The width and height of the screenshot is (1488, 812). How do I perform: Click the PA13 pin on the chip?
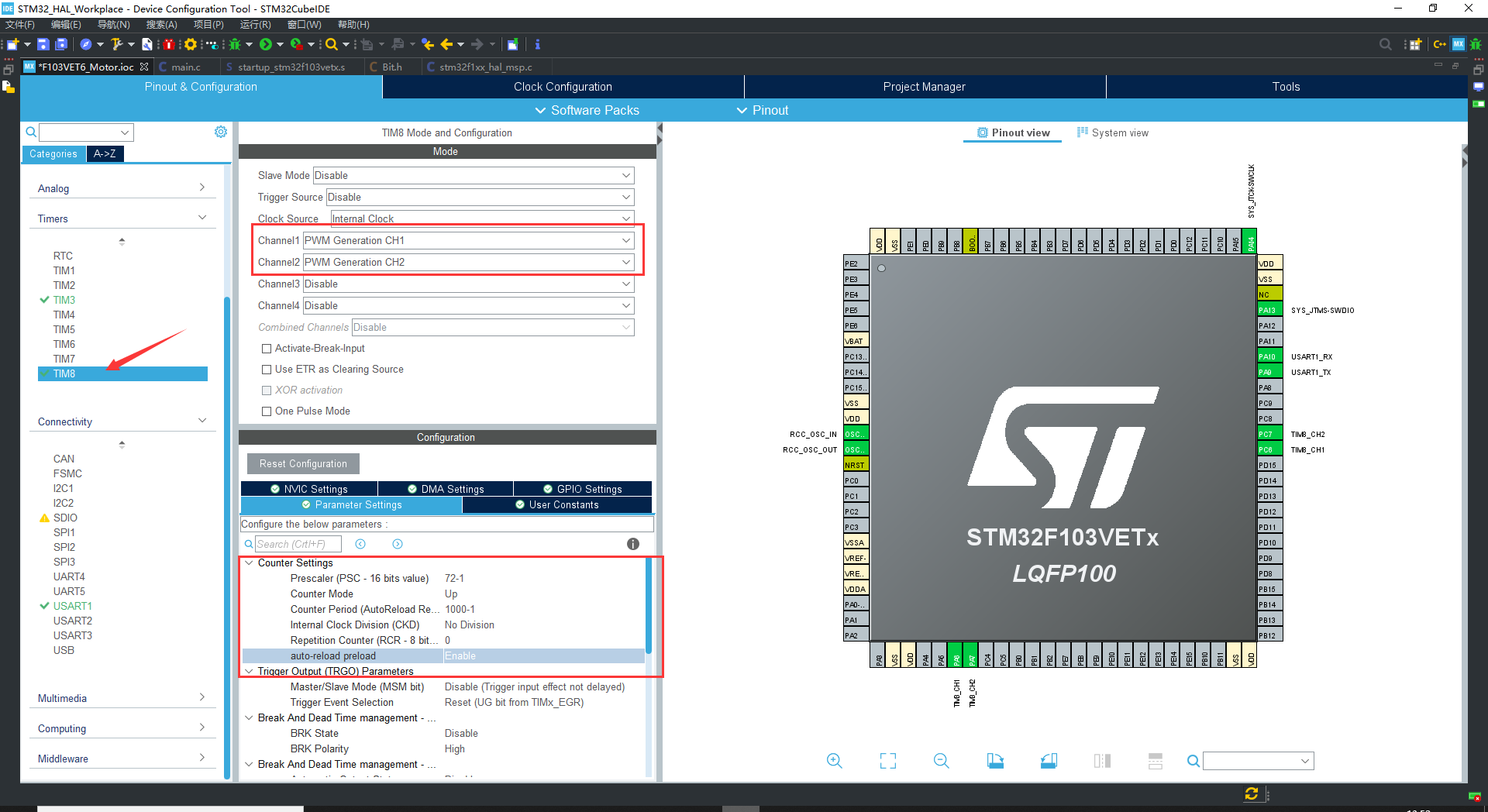point(1269,310)
